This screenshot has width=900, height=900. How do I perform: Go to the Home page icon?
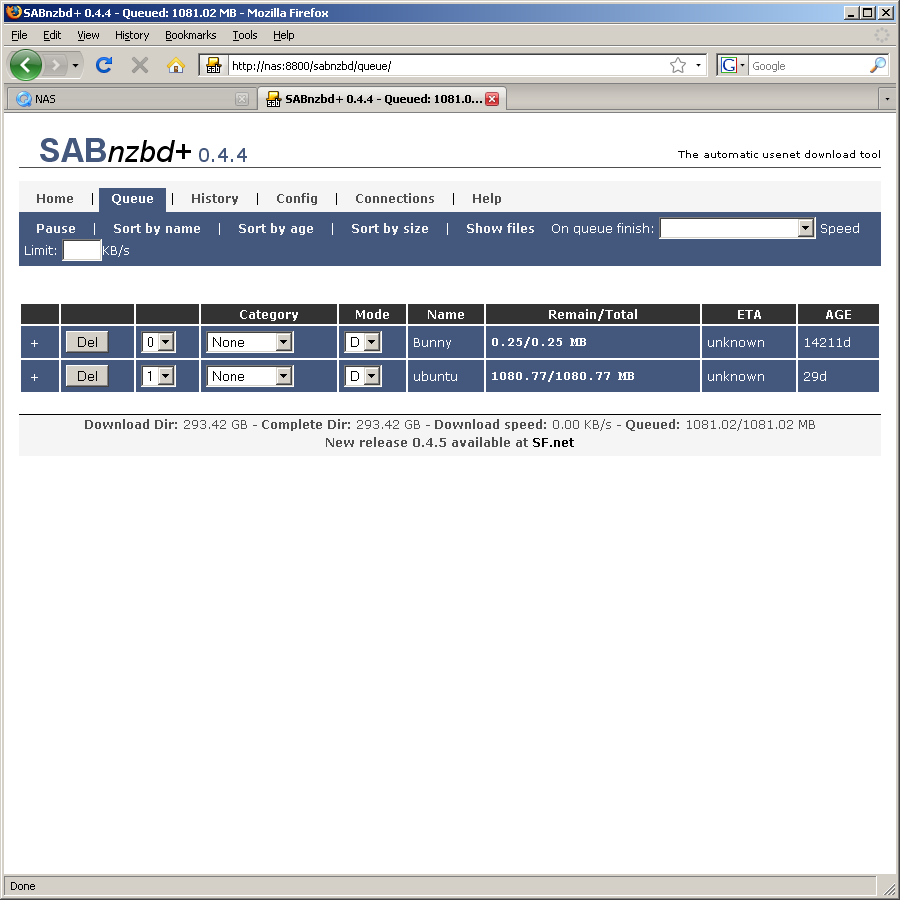click(176, 65)
